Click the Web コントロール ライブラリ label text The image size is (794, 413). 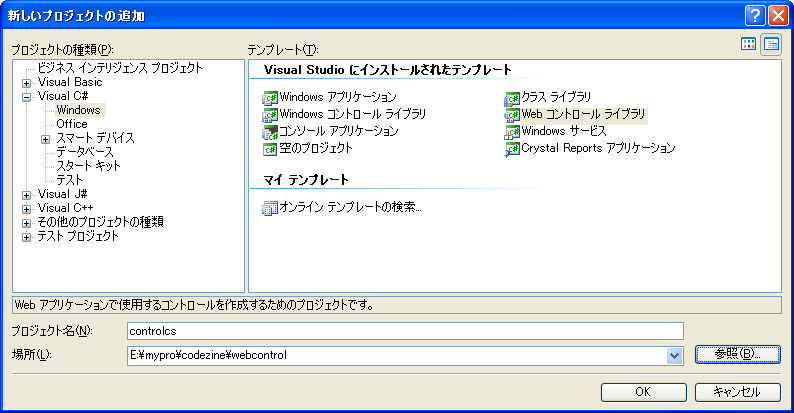tap(584, 114)
